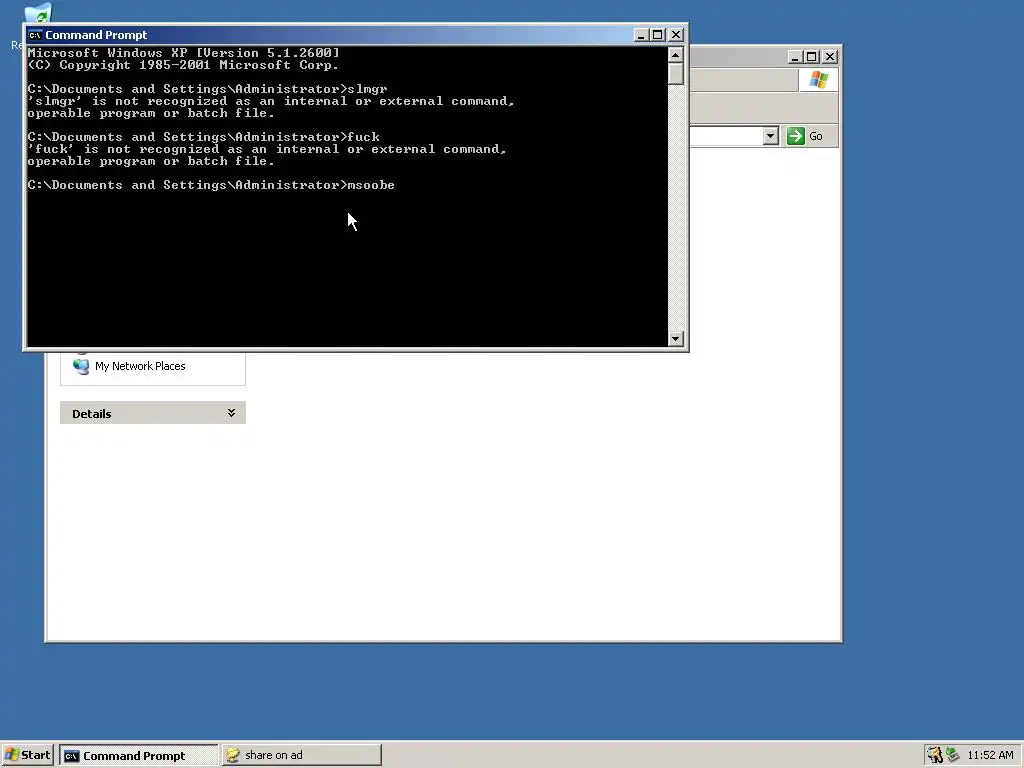The width and height of the screenshot is (1024, 768).
Task: Click the typed 'msoobe' command text
Action: [x=371, y=185]
